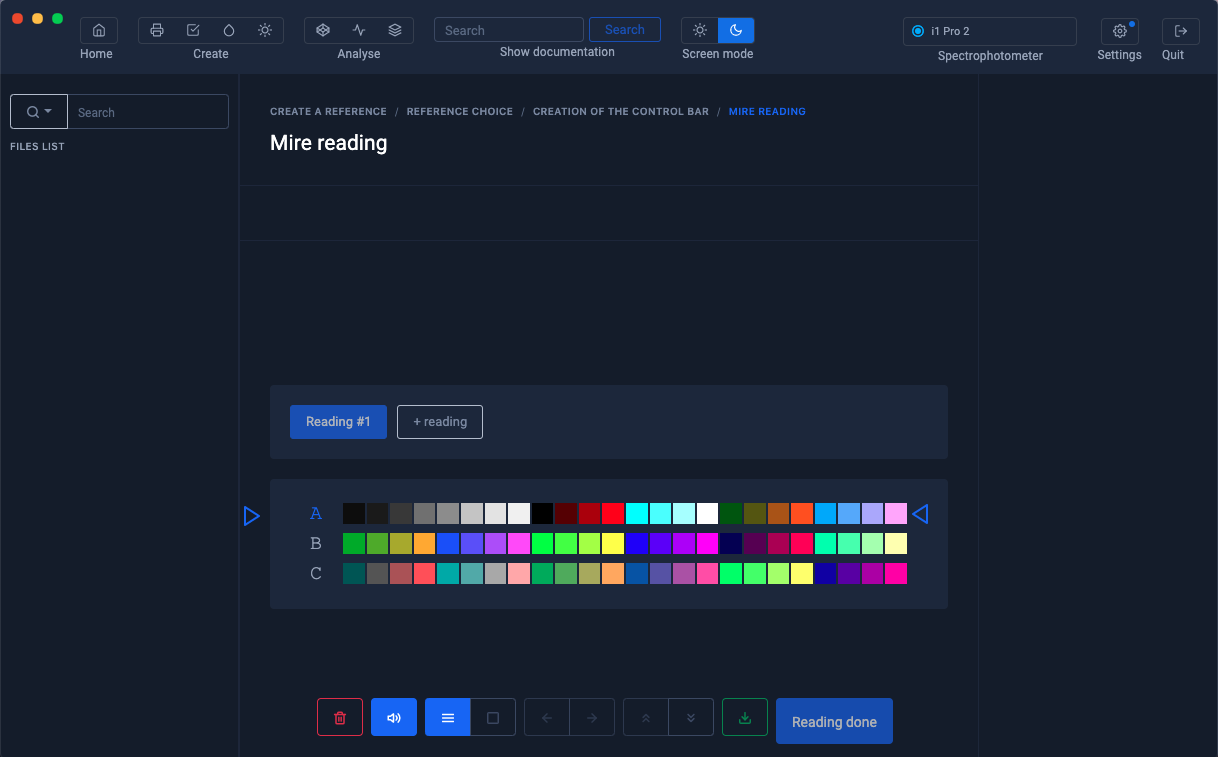The image size is (1218, 757).
Task: Pick the light pink last patch in row A
Action: pos(896,514)
